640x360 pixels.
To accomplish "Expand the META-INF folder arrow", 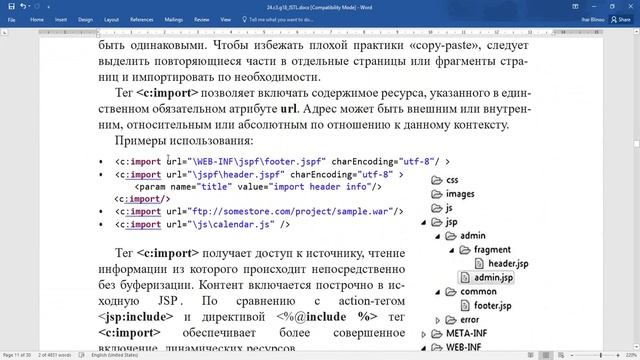I will click(x=424, y=334).
